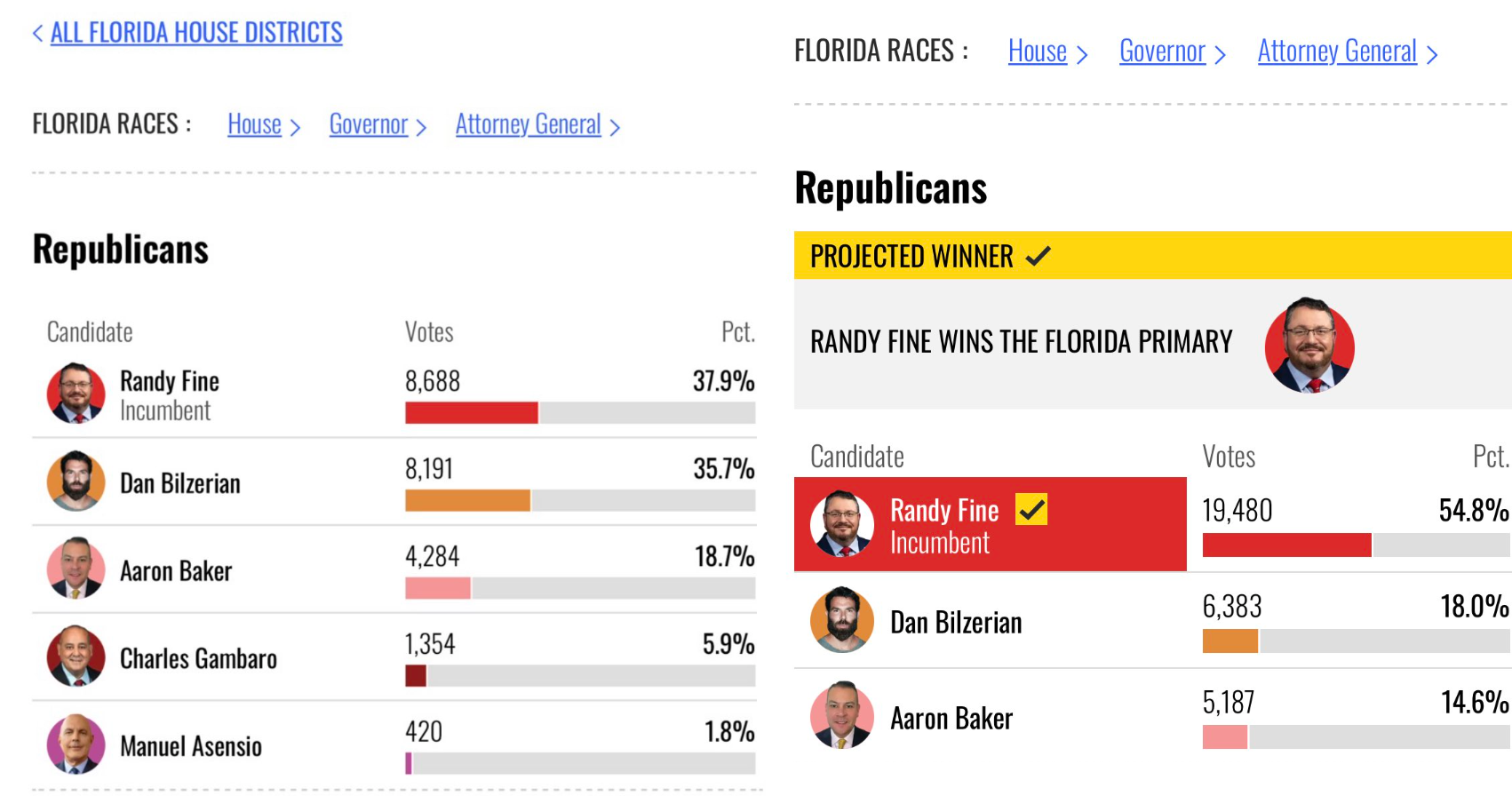Click chevron after right Attorney General link
Image resolution: width=1512 pixels, height=796 pixels.
pyautogui.click(x=1432, y=55)
